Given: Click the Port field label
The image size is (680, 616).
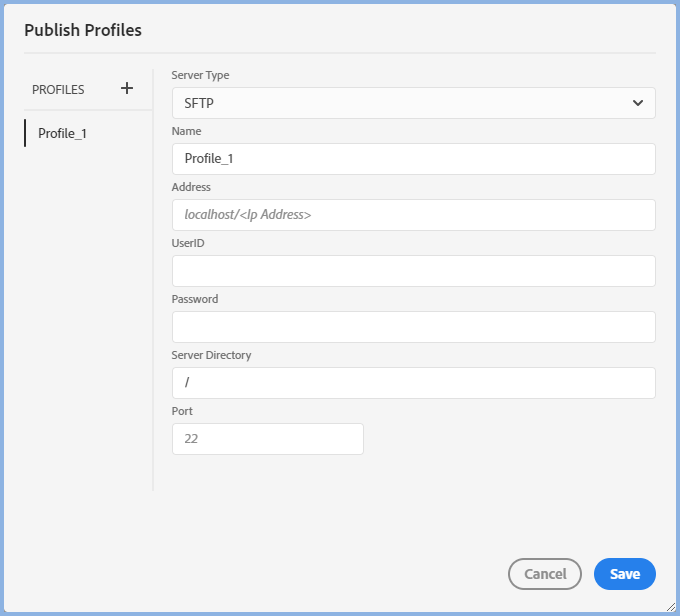Looking at the screenshot, I should 182,411.
